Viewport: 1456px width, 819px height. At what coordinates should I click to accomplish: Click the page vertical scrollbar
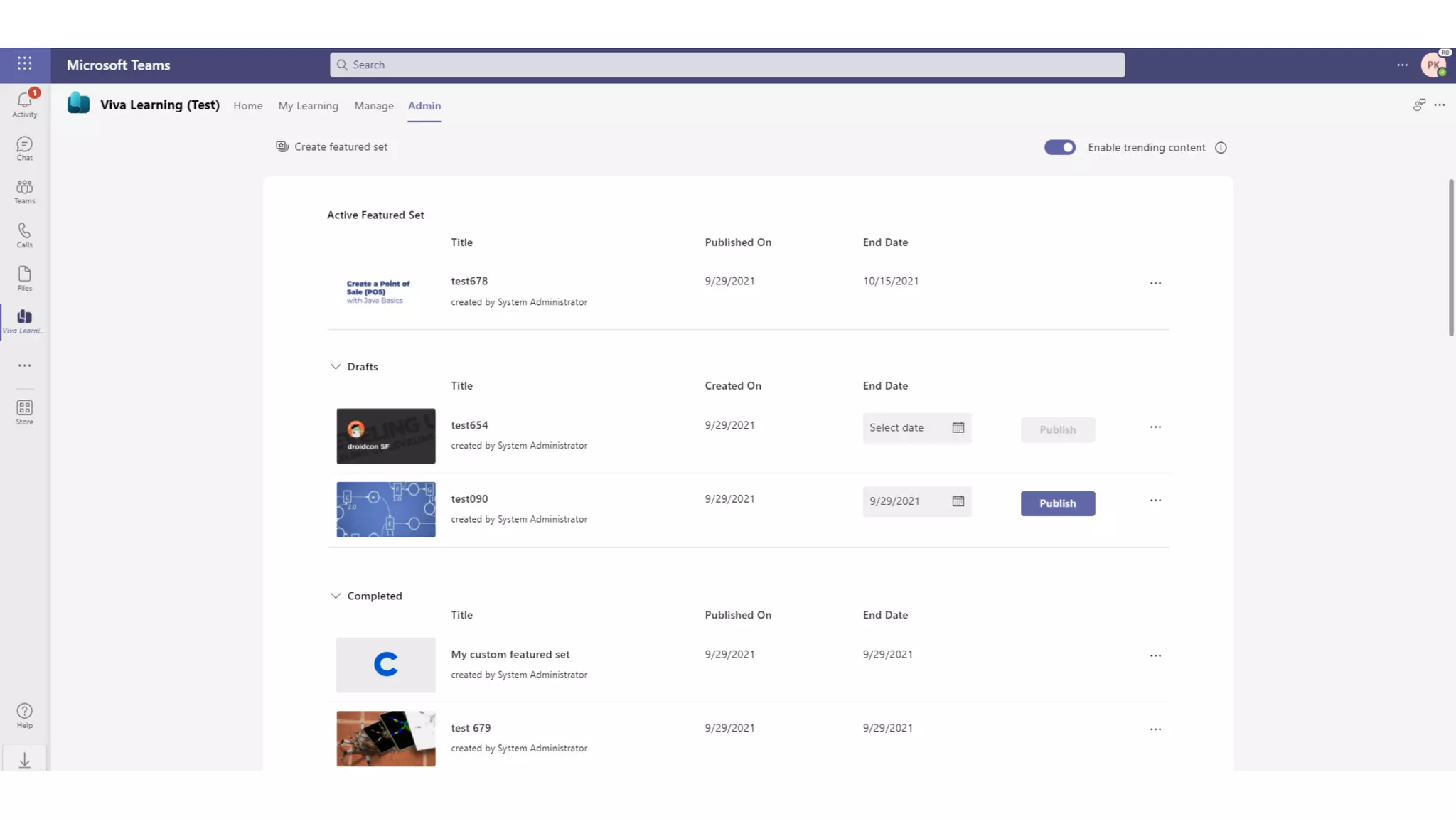(1450, 257)
